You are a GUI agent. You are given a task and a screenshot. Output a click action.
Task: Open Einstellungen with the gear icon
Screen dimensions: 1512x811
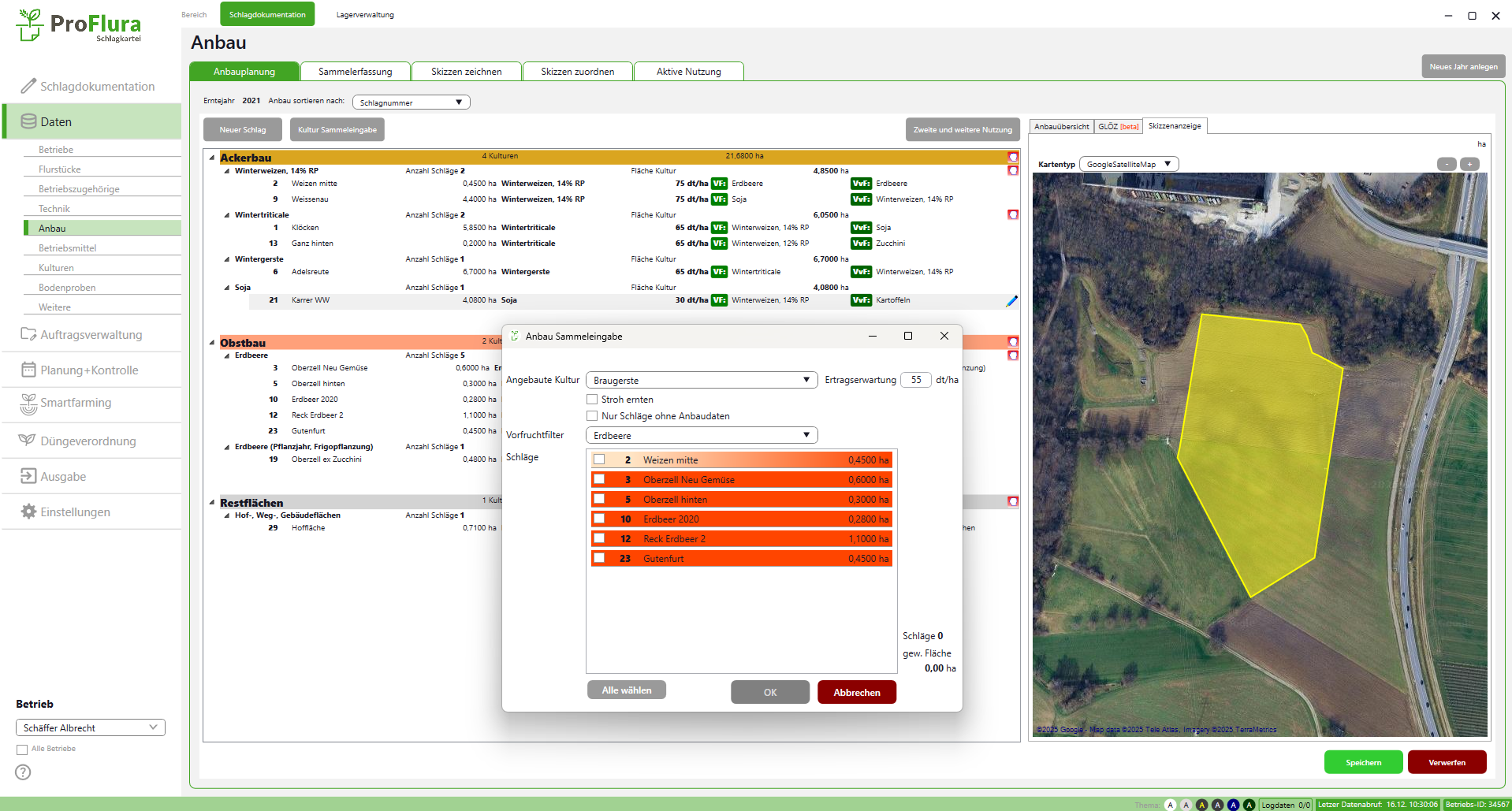28,512
